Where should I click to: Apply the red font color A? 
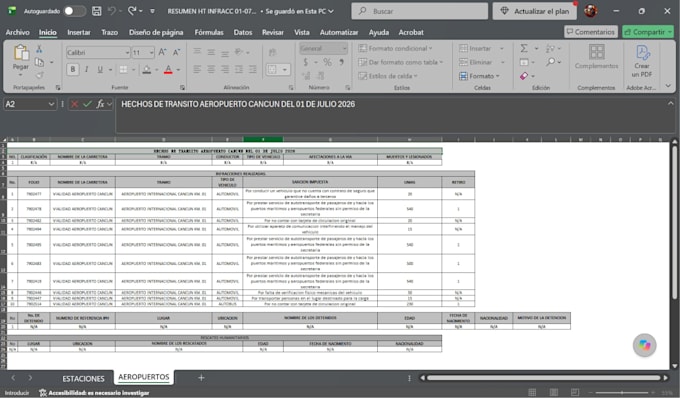[x=168, y=69]
